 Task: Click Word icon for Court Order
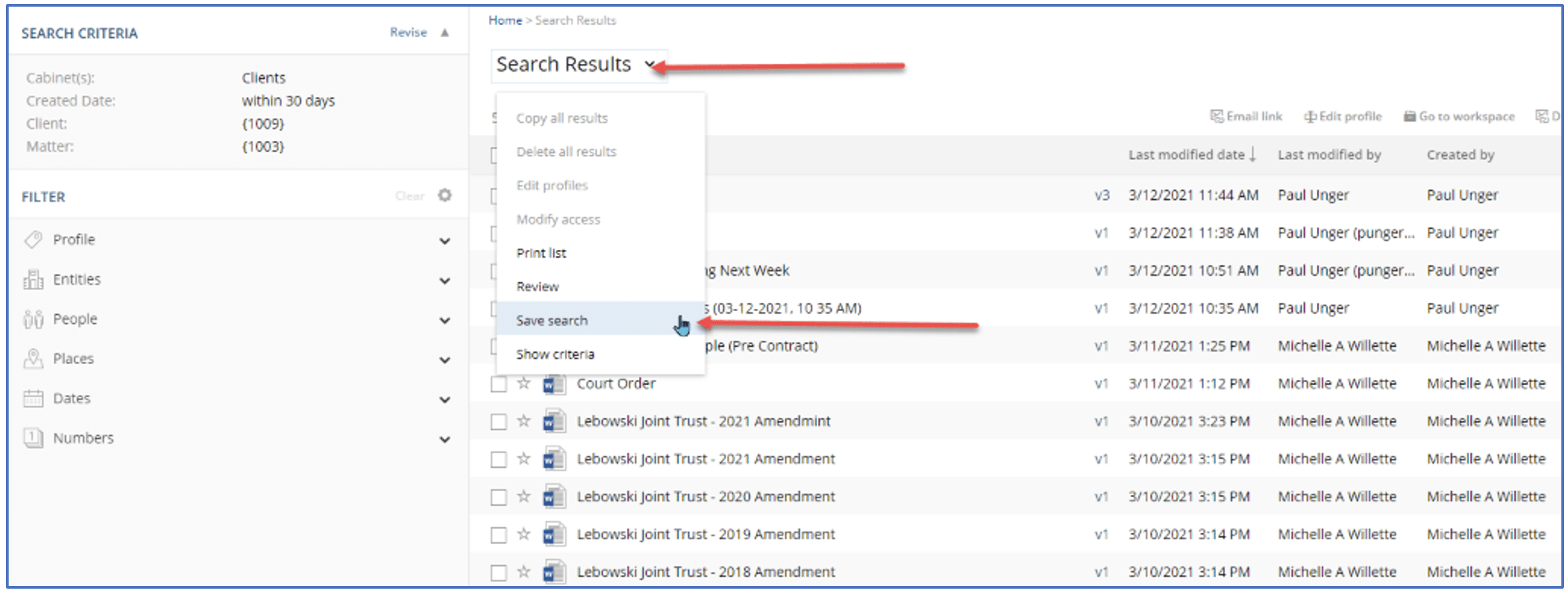point(554,384)
